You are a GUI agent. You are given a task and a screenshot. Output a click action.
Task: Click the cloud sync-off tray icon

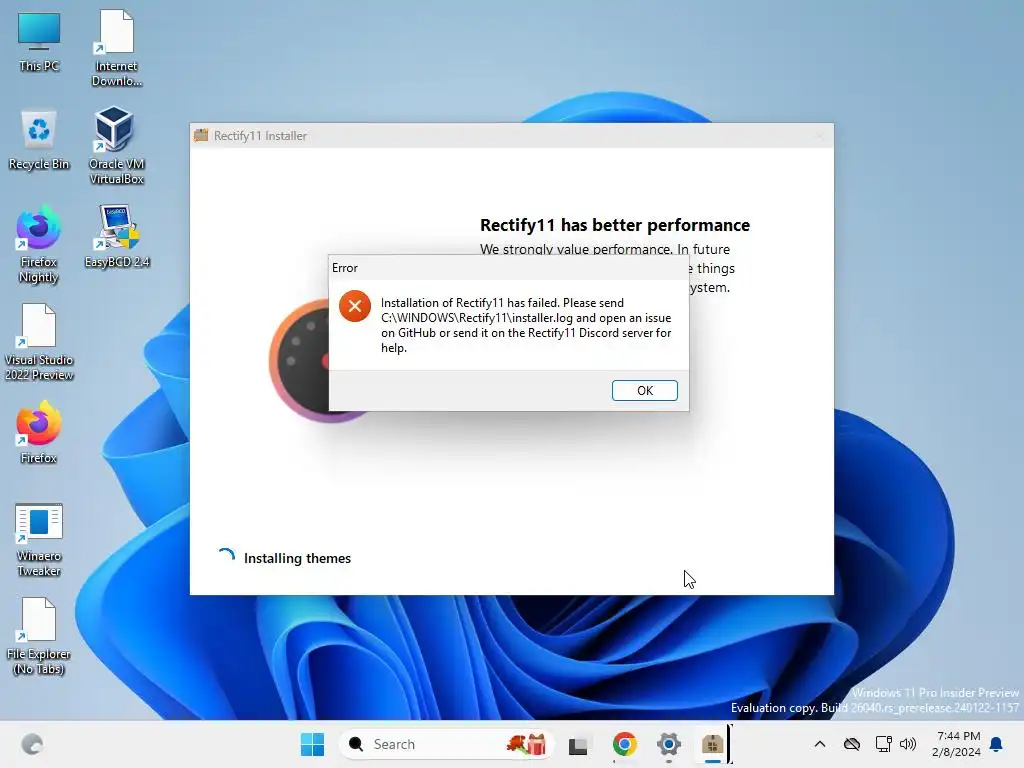click(852, 744)
